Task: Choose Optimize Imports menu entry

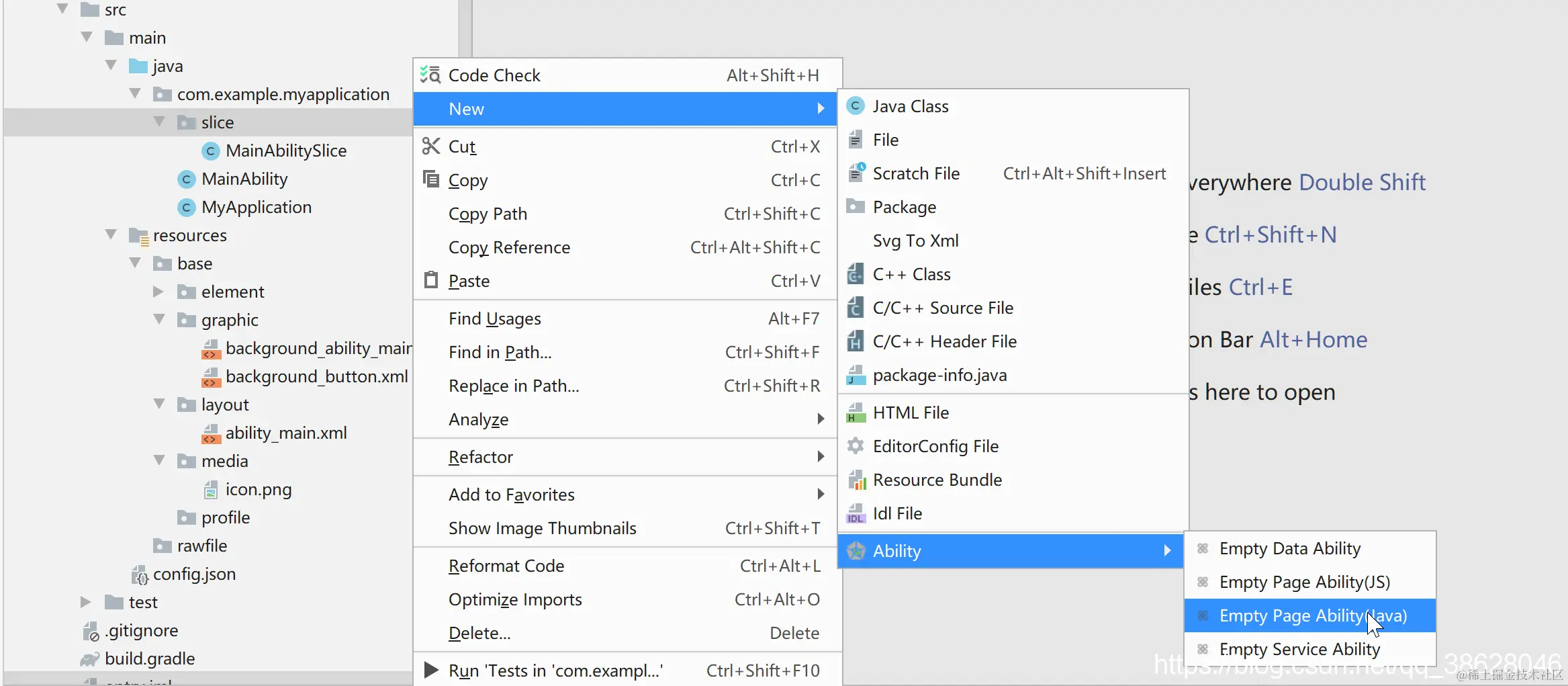Action: (625, 599)
